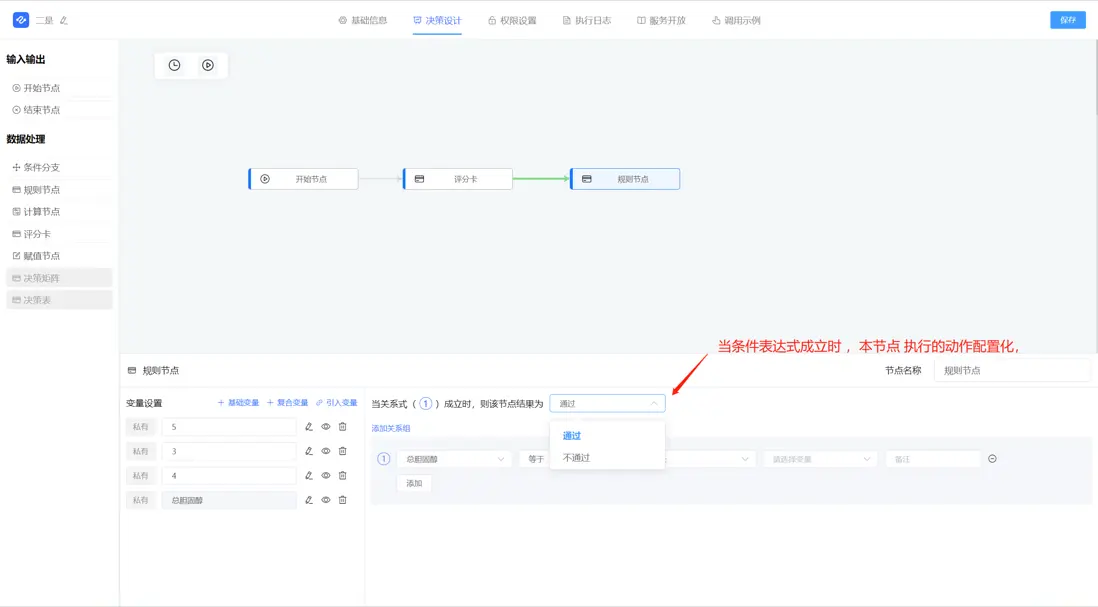1098x607 pixels.
Task: Select 决策表 in the sidebar
Action: tap(59, 300)
